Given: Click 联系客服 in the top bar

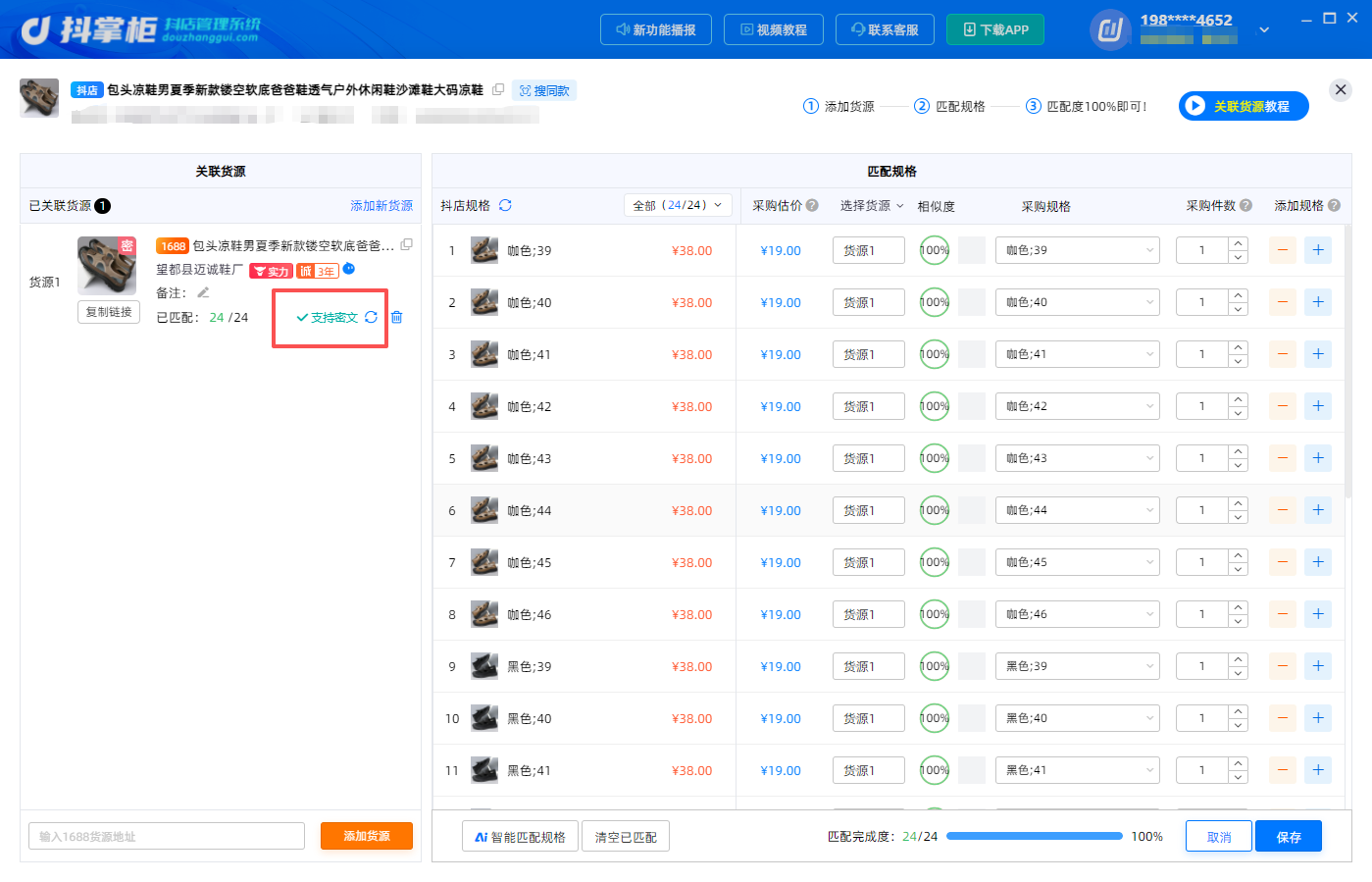Looking at the screenshot, I should [885, 29].
